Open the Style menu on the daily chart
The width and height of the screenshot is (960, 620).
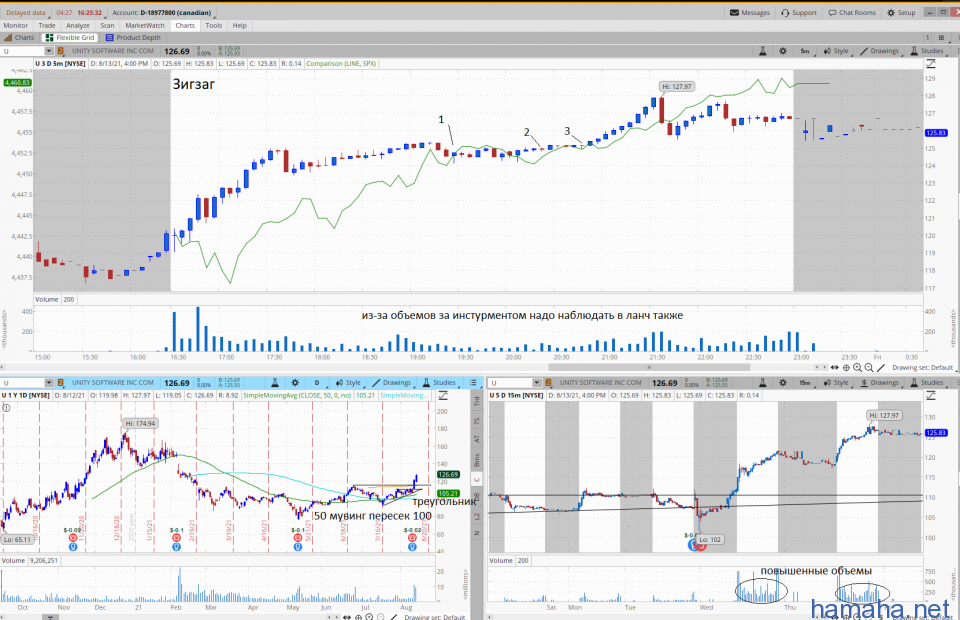pos(348,383)
